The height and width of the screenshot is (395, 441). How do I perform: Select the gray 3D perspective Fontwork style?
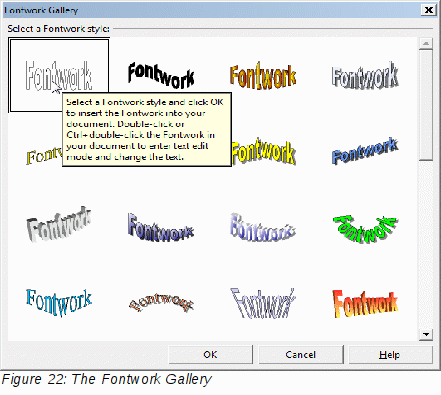[59, 224]
